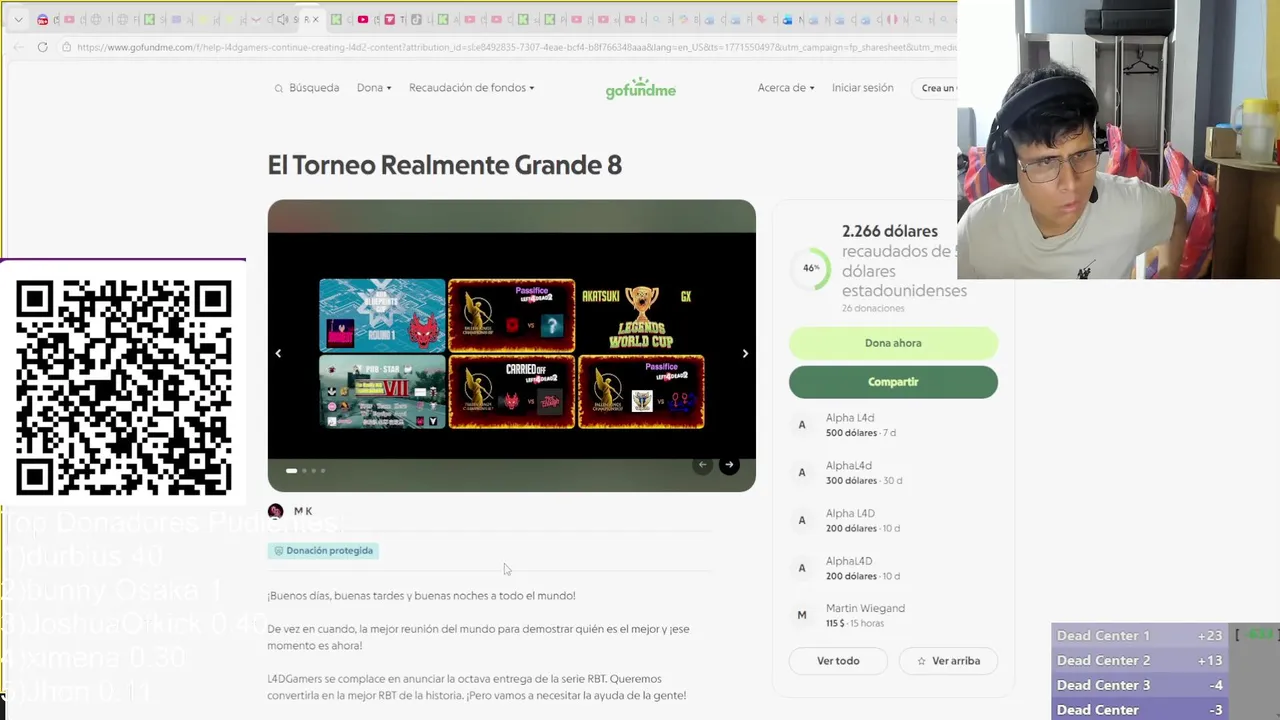Open AlphaL4D 200 dólares donation avatar
1280x720 pixels.
point(801,568)
